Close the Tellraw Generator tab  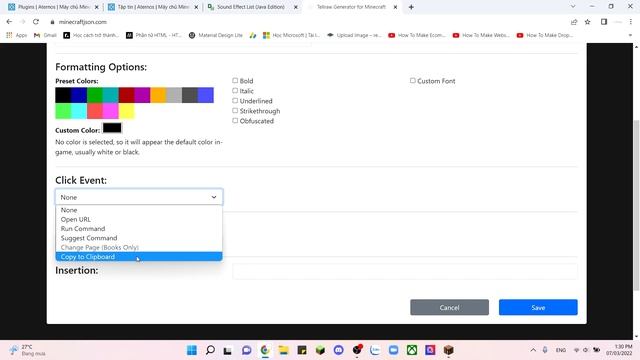pos(395,7)
